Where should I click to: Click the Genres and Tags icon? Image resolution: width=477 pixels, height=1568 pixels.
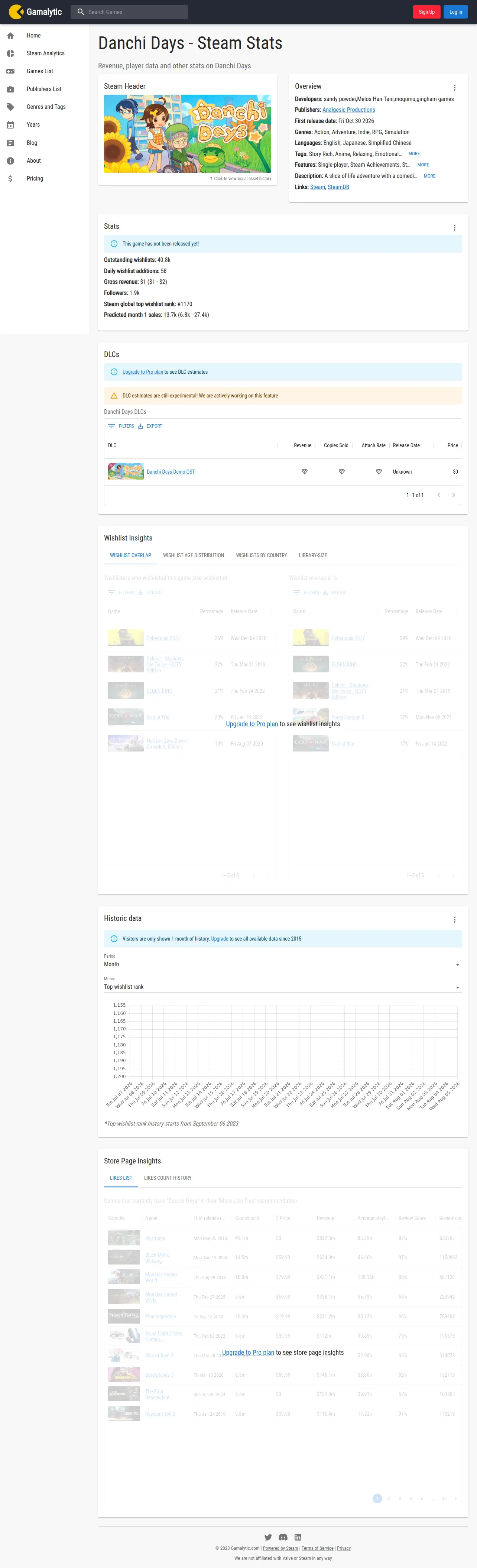click(x=10, y=107)
